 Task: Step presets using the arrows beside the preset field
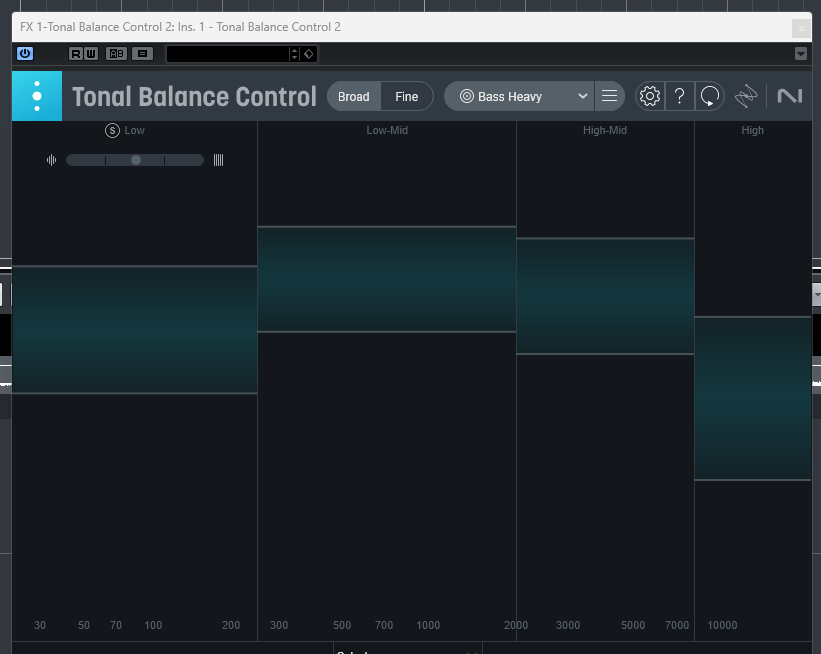(294, 53)
